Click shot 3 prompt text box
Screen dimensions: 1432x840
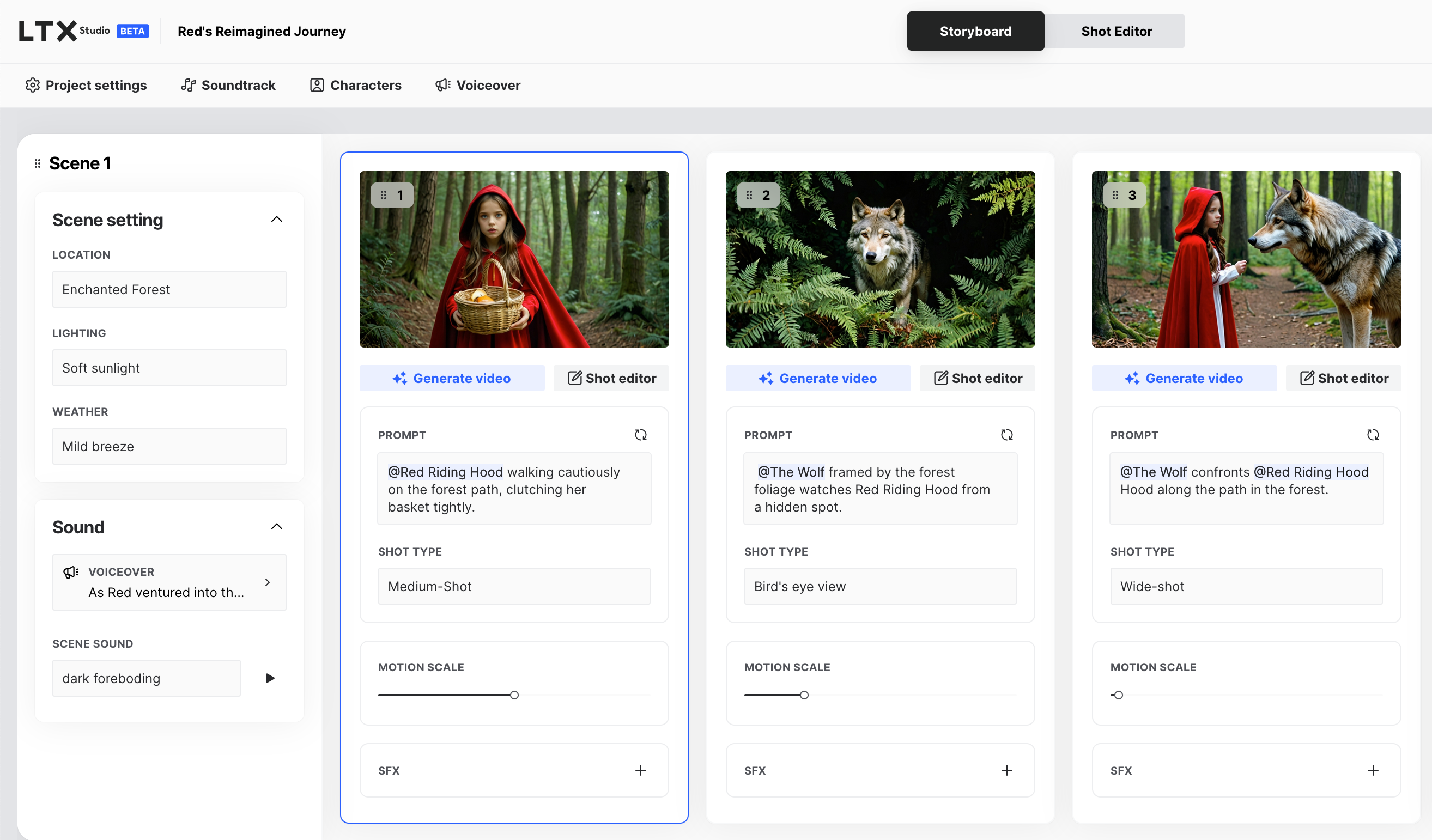1246,489
